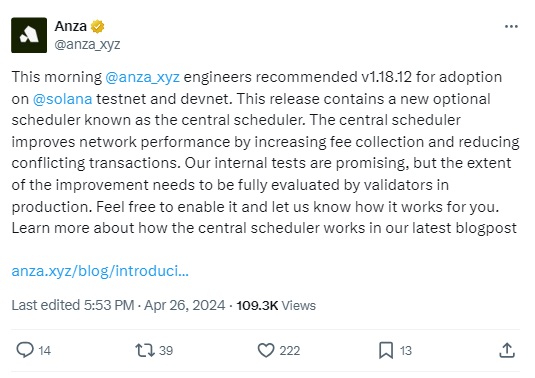Visit the anza.xyz/blog/introduci... link

pyautogui.click(x=100, y=271)
